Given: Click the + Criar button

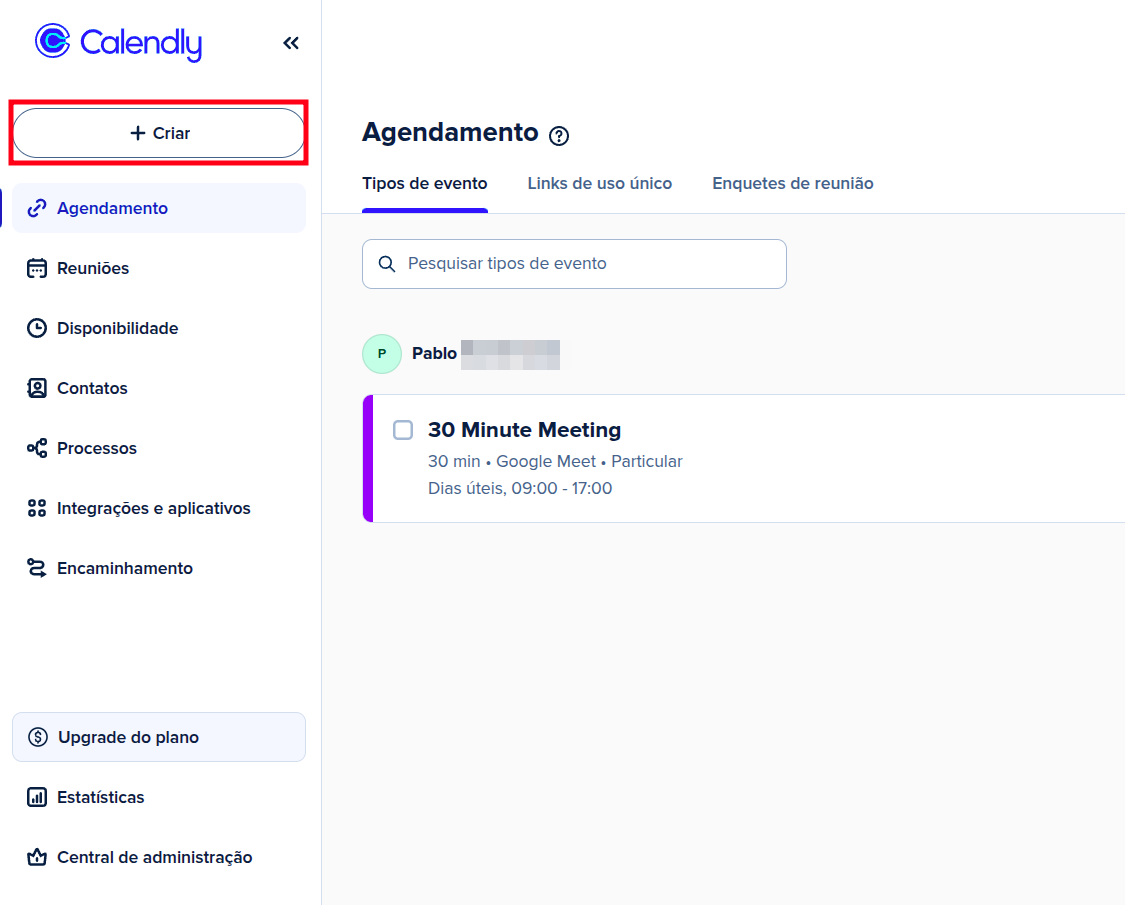Looking at the screenshot, I should click(159, 133).
